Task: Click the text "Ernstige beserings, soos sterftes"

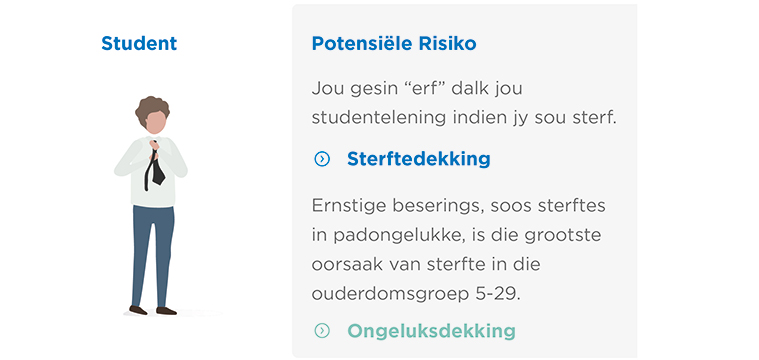Action: click(458, 206)
